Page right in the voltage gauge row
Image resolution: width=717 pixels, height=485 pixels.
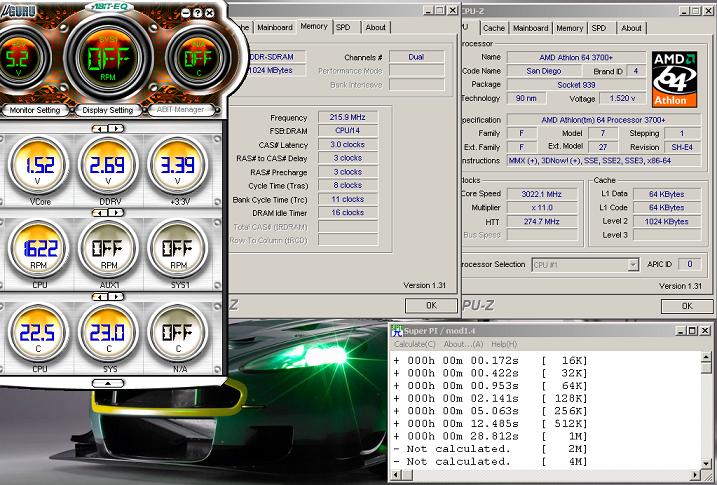[x=116, y=129]
